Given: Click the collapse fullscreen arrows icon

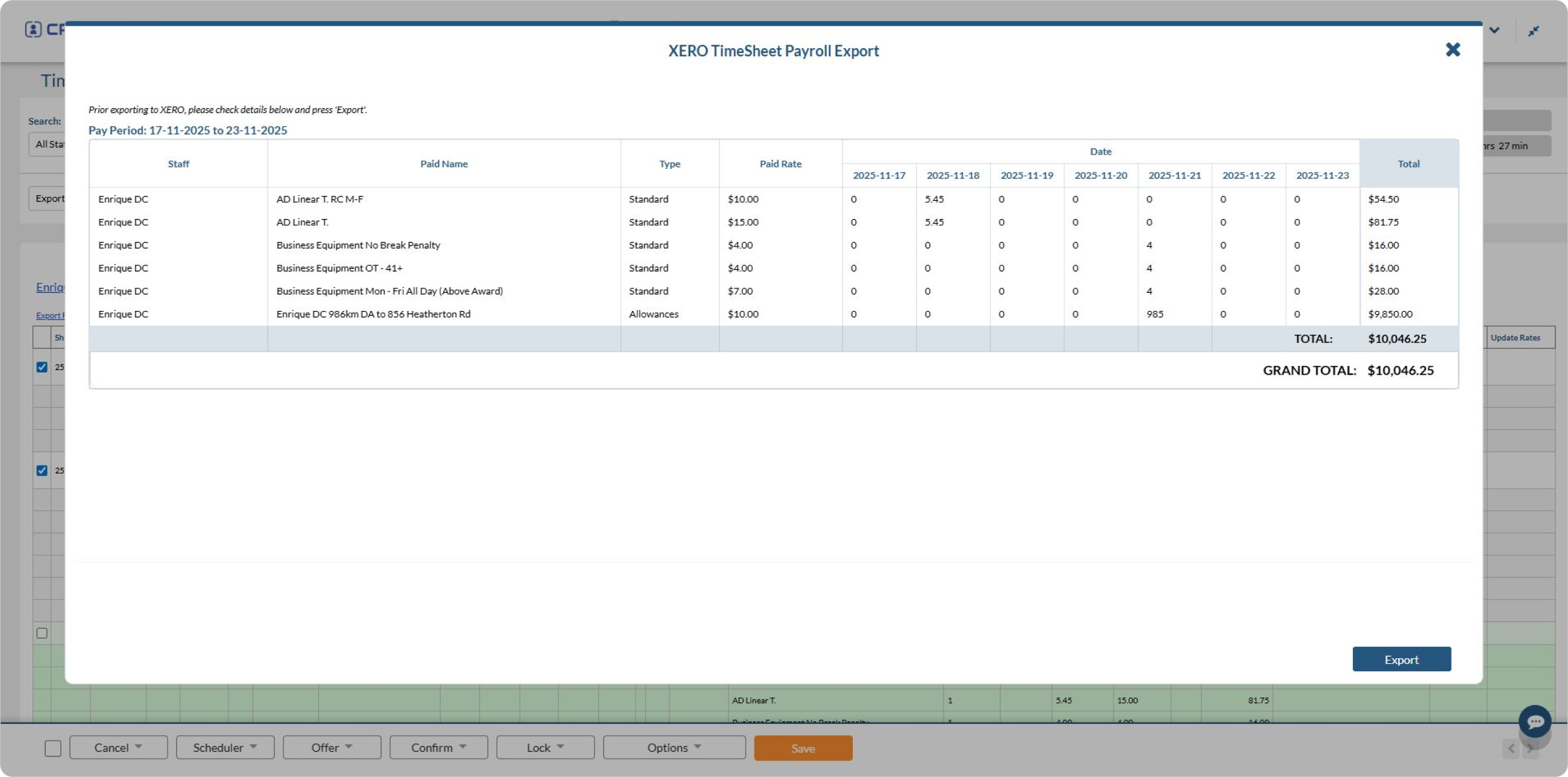Looking at the screenshot, I should [x=1533, y=31].
